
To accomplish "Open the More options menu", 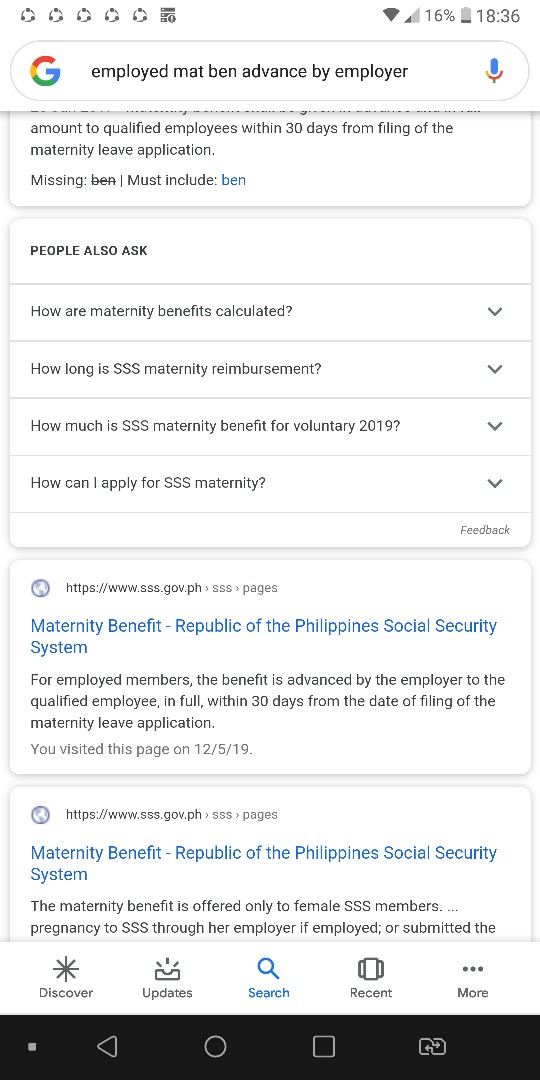I will click(472, 979).
